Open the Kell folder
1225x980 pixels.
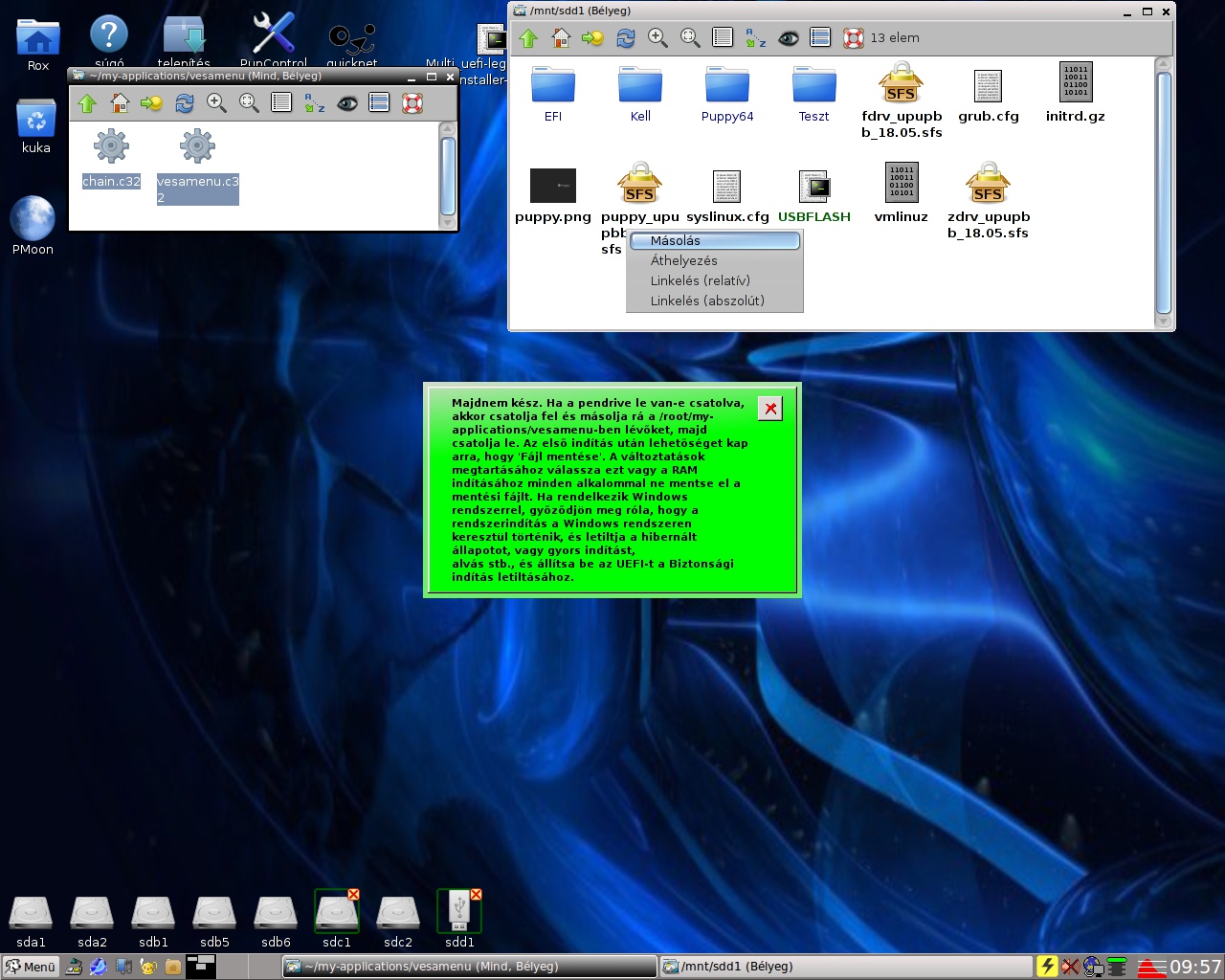click(x=640, y=94)
